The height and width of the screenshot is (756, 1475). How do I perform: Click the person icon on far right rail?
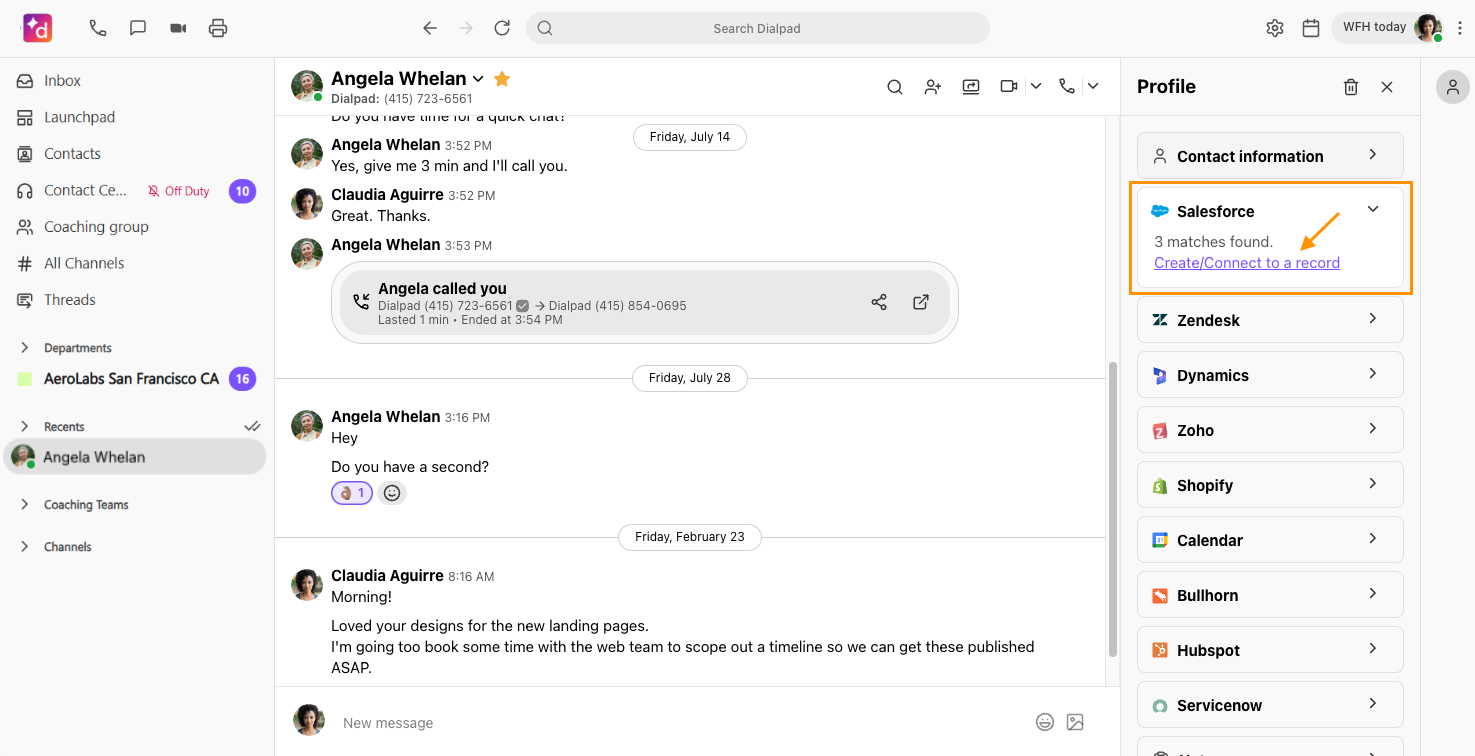1453,87
